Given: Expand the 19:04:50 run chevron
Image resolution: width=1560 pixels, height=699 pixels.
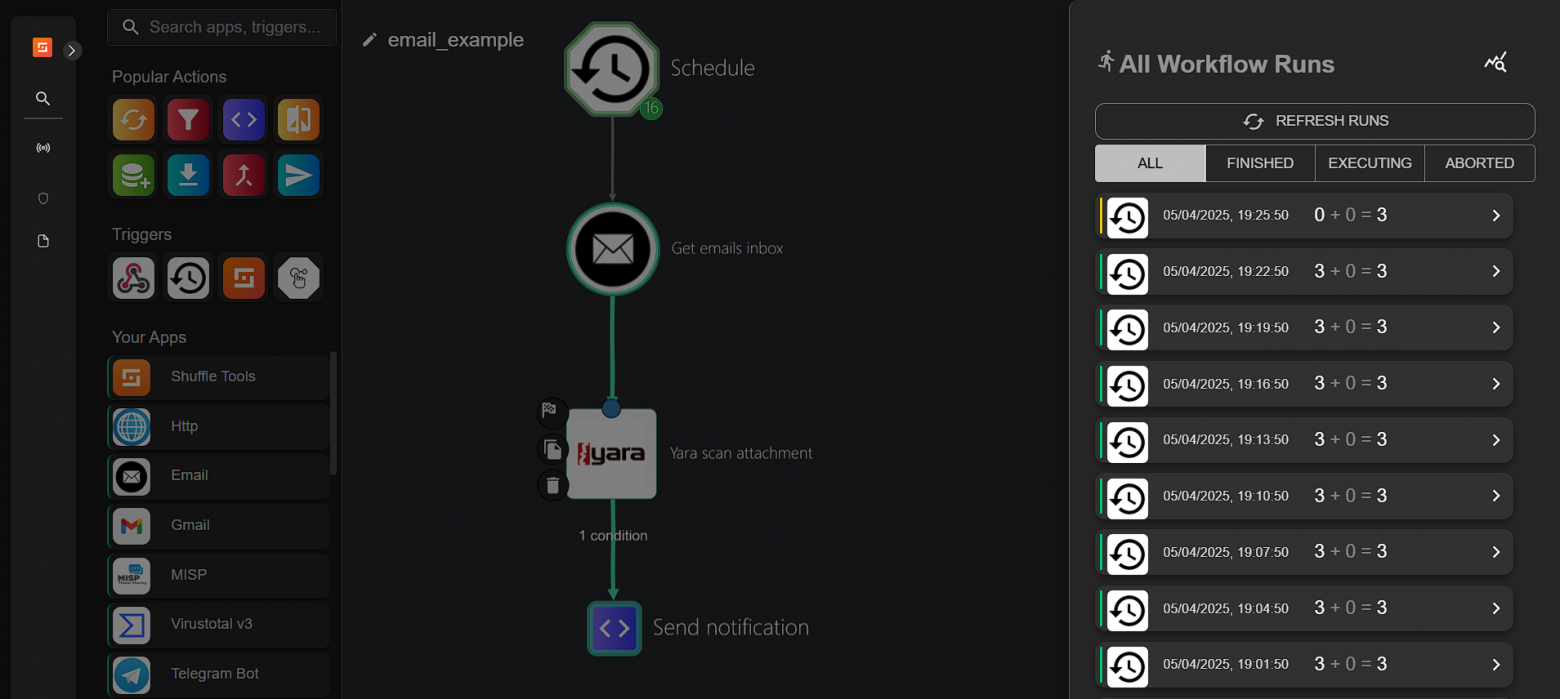Looking at the screenshot, I should [1496, 608].
